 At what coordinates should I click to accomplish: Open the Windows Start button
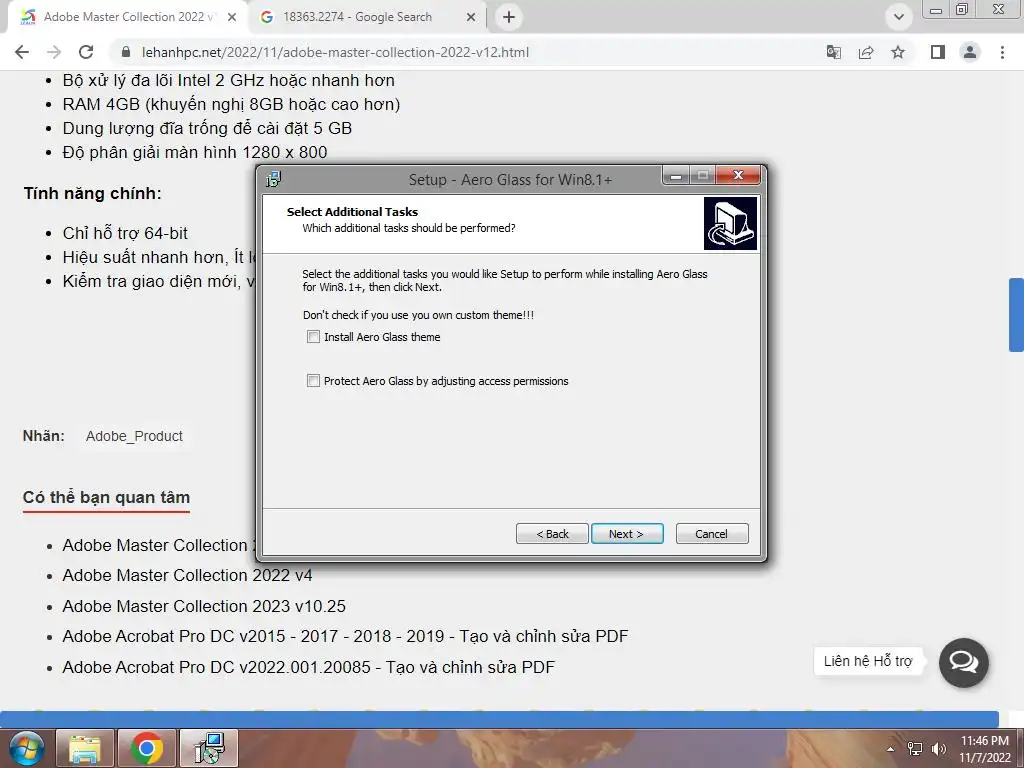[x=27, y=748]
